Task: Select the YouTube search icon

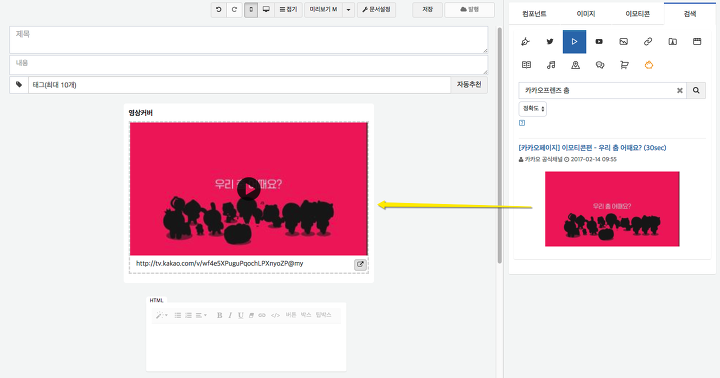Action: tap(599, 42)
